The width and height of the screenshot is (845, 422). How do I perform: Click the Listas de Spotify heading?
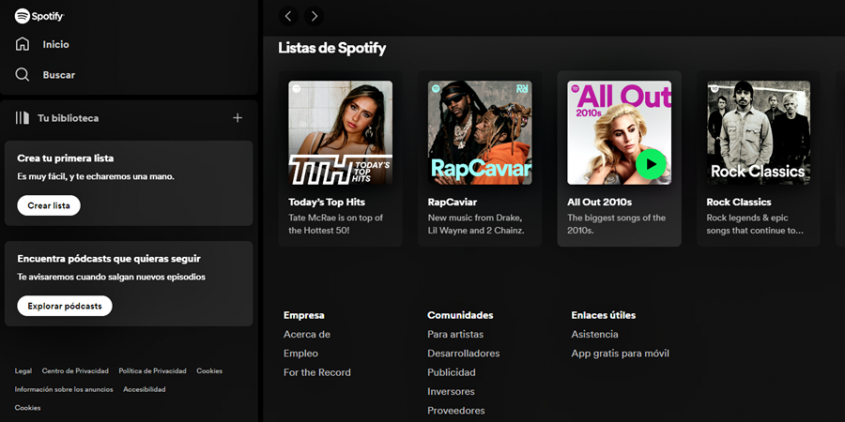point(332,48)
